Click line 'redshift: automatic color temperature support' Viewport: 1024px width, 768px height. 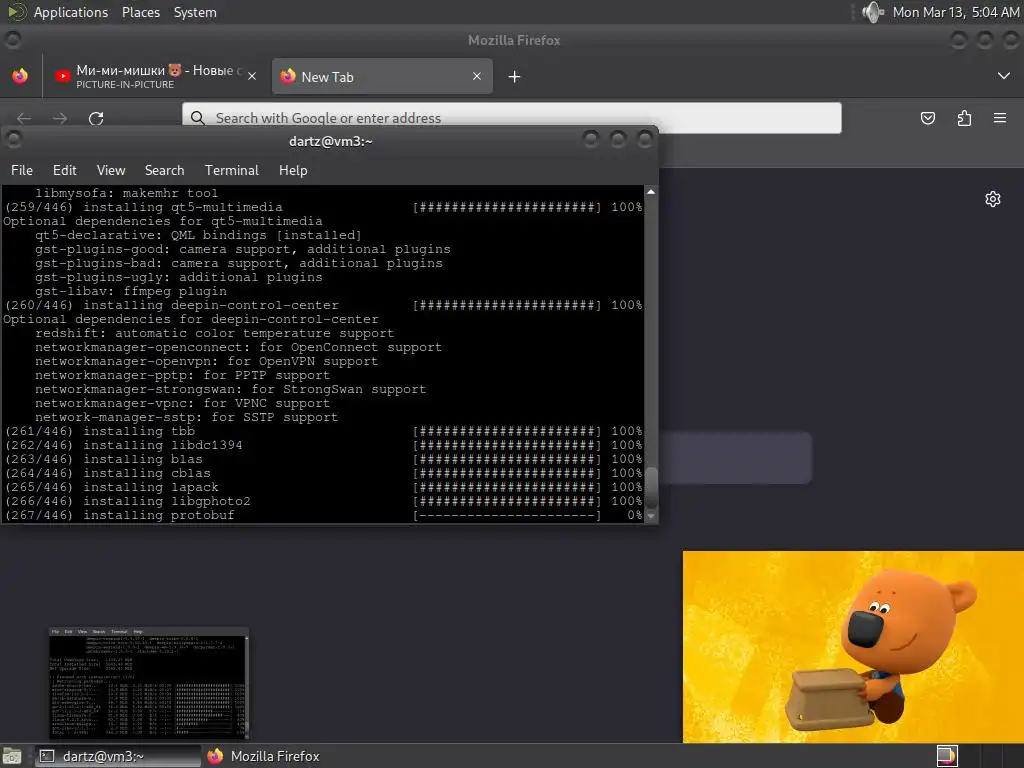click(x=214, y=333)
